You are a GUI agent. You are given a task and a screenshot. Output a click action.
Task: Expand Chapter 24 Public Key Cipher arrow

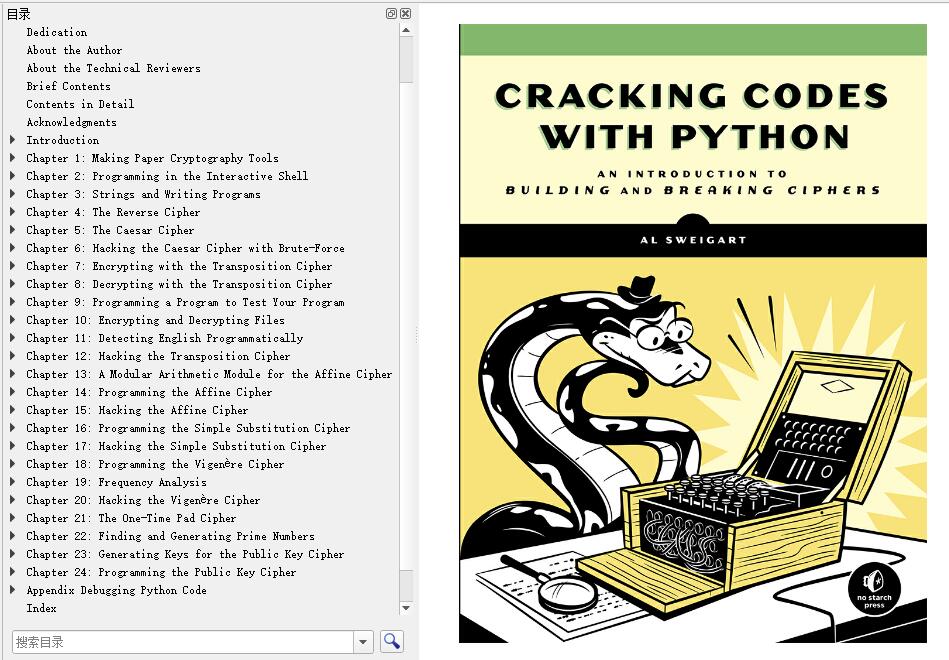pyautogui.click(x=13, y=572)
